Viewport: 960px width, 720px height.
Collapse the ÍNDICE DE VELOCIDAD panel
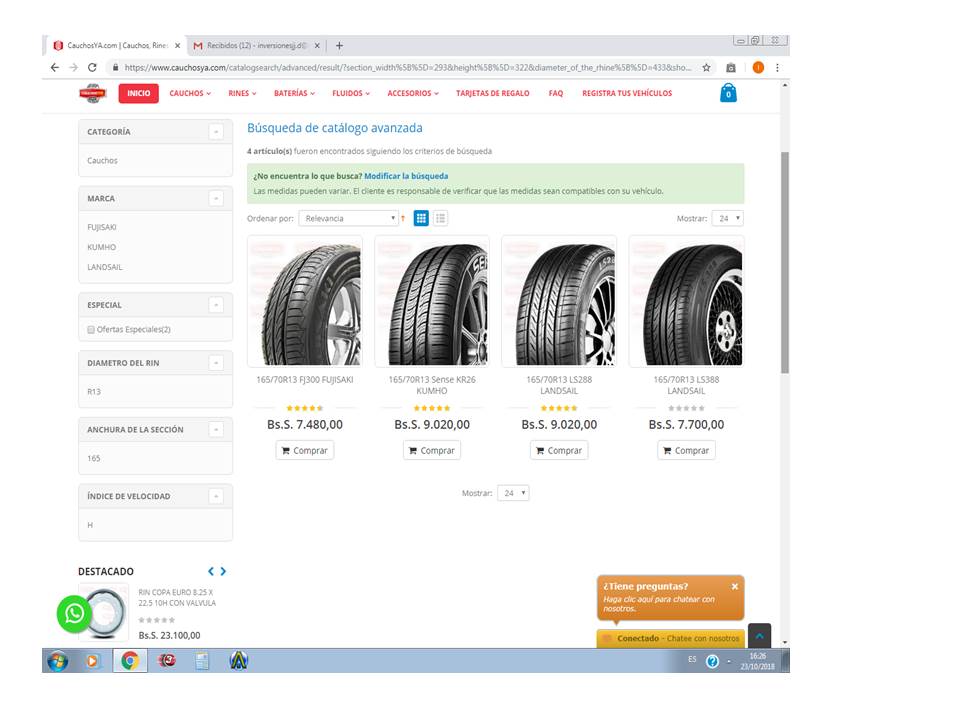[x=216, y=496]
